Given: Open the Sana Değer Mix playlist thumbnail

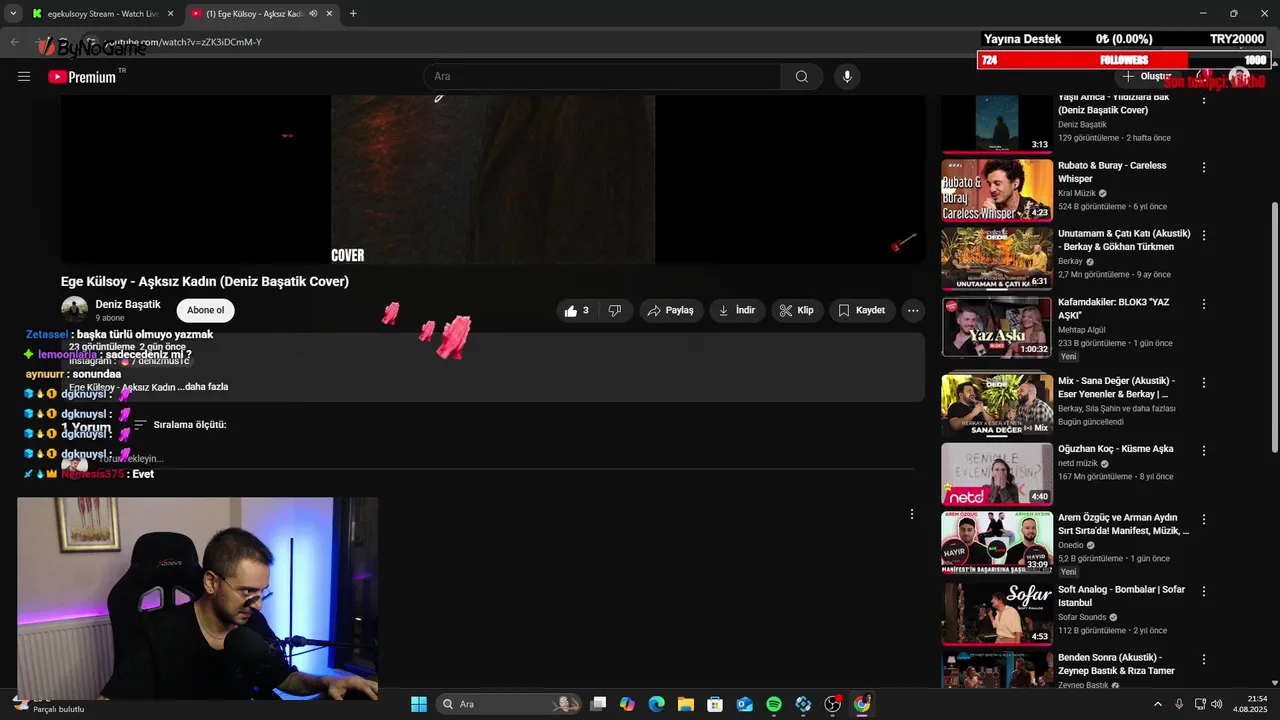Looking at the screenshot, I should [x=997, y=405].
